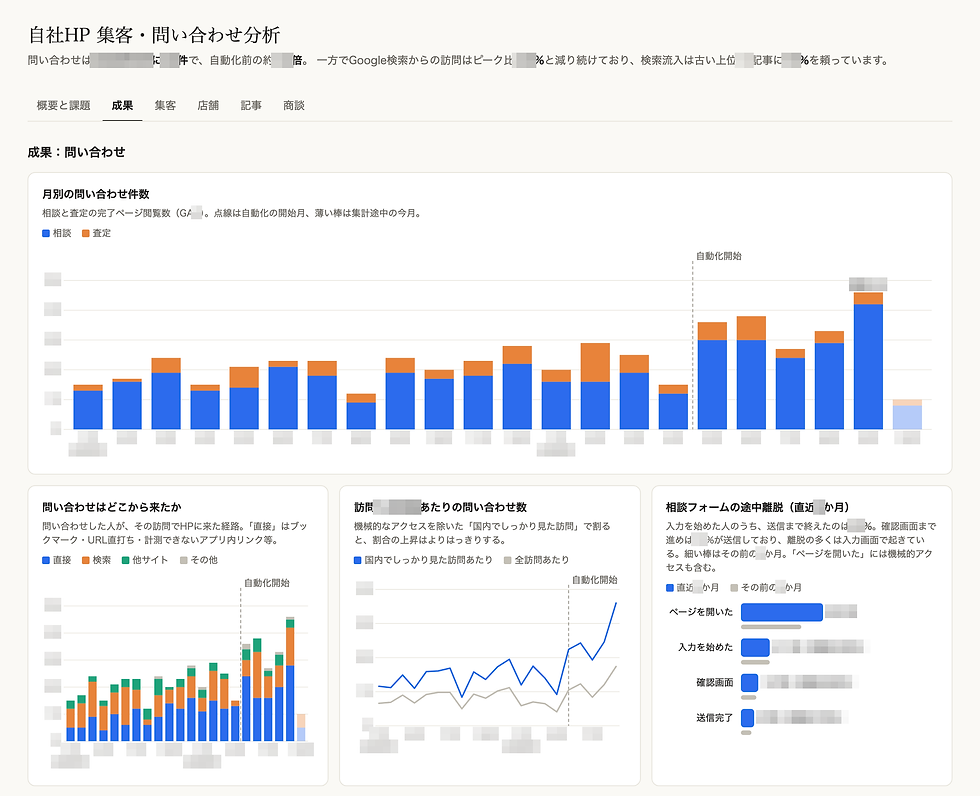Image resolution: width=980 pixels, height=796 pixels.
Task: Switch to the 商談 tab
Action: point(294,106)
